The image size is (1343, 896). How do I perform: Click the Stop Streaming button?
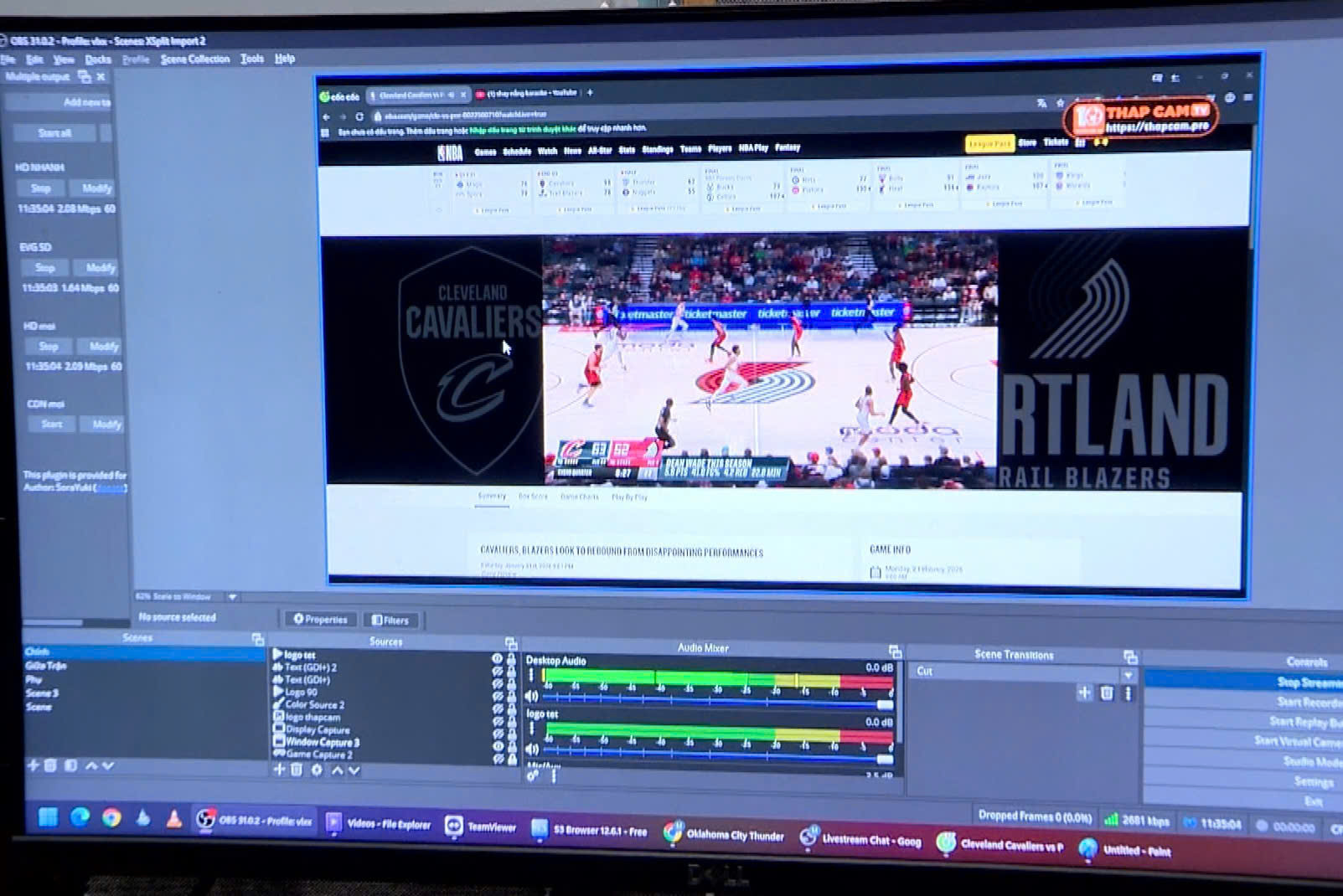pos(1307,682)
